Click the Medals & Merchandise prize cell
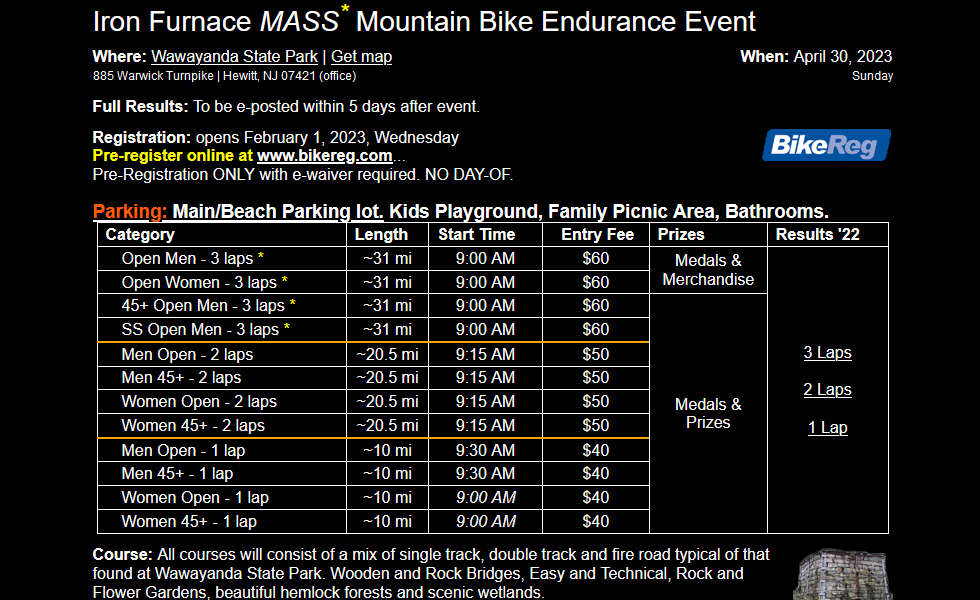Screen dimensions: 980x600 pyautogui.click(x=708, y=270)
